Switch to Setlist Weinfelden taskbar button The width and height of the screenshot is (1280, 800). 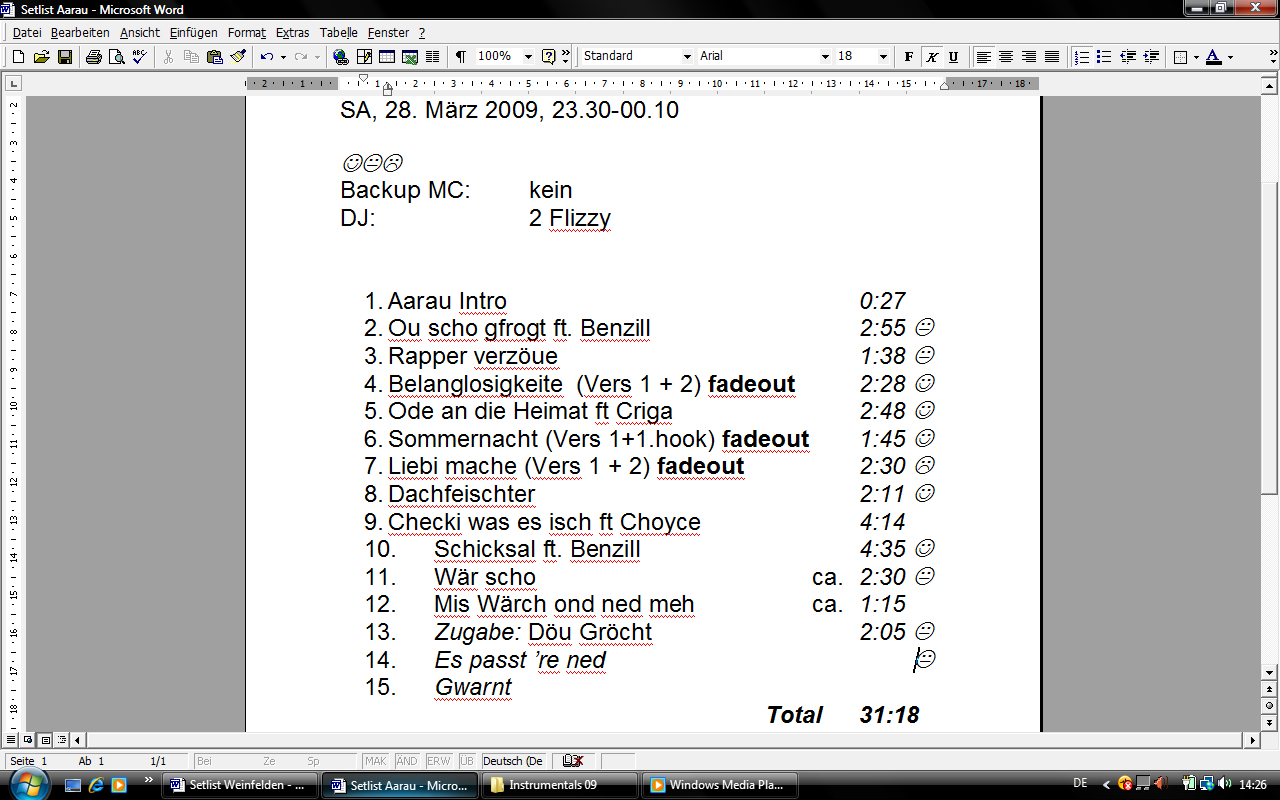tap(240, 785)
